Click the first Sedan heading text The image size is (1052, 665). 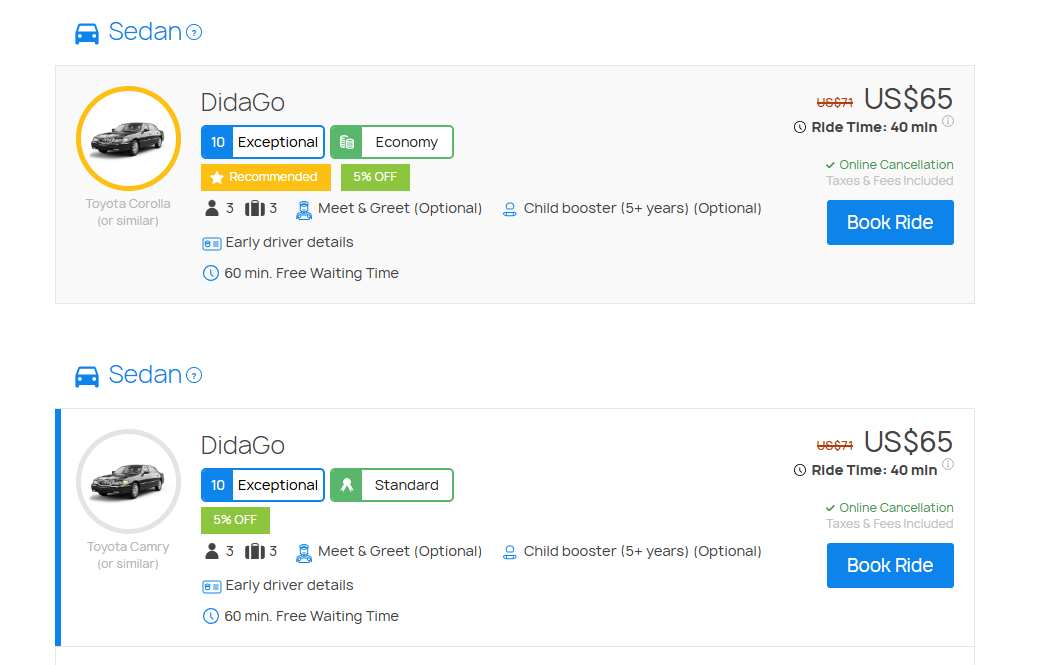pos(145,32)
